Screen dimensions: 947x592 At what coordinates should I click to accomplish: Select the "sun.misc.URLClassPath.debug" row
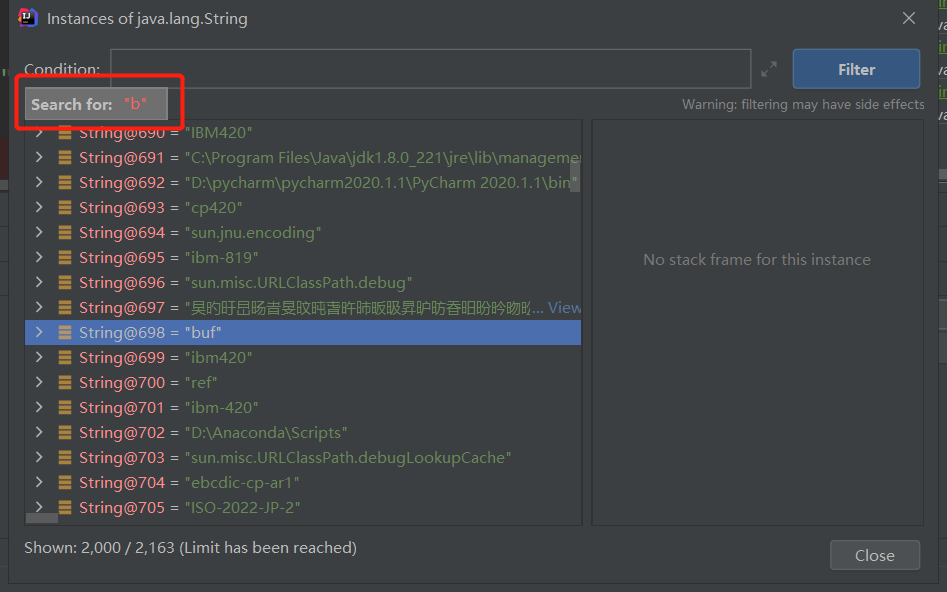(x=303, y=283)
